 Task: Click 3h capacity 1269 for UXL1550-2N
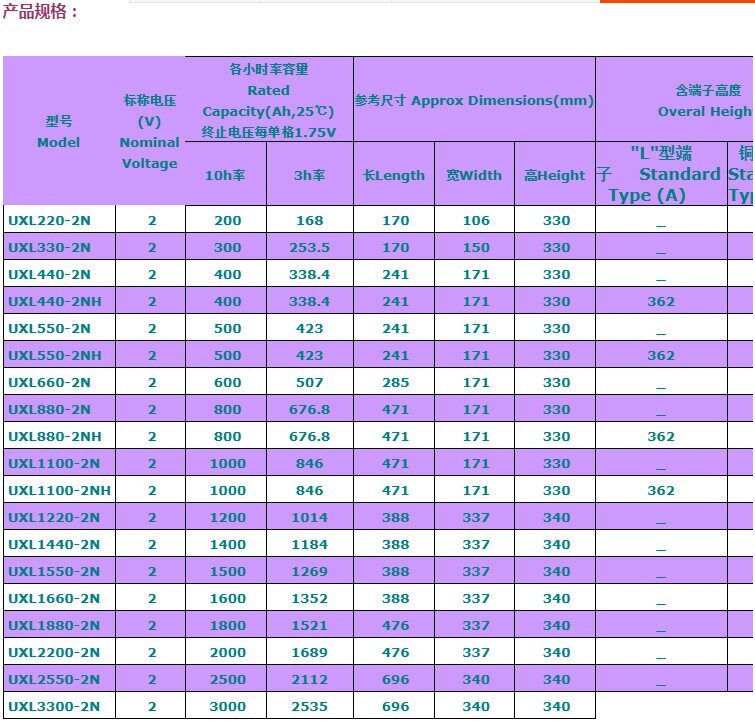310,571
